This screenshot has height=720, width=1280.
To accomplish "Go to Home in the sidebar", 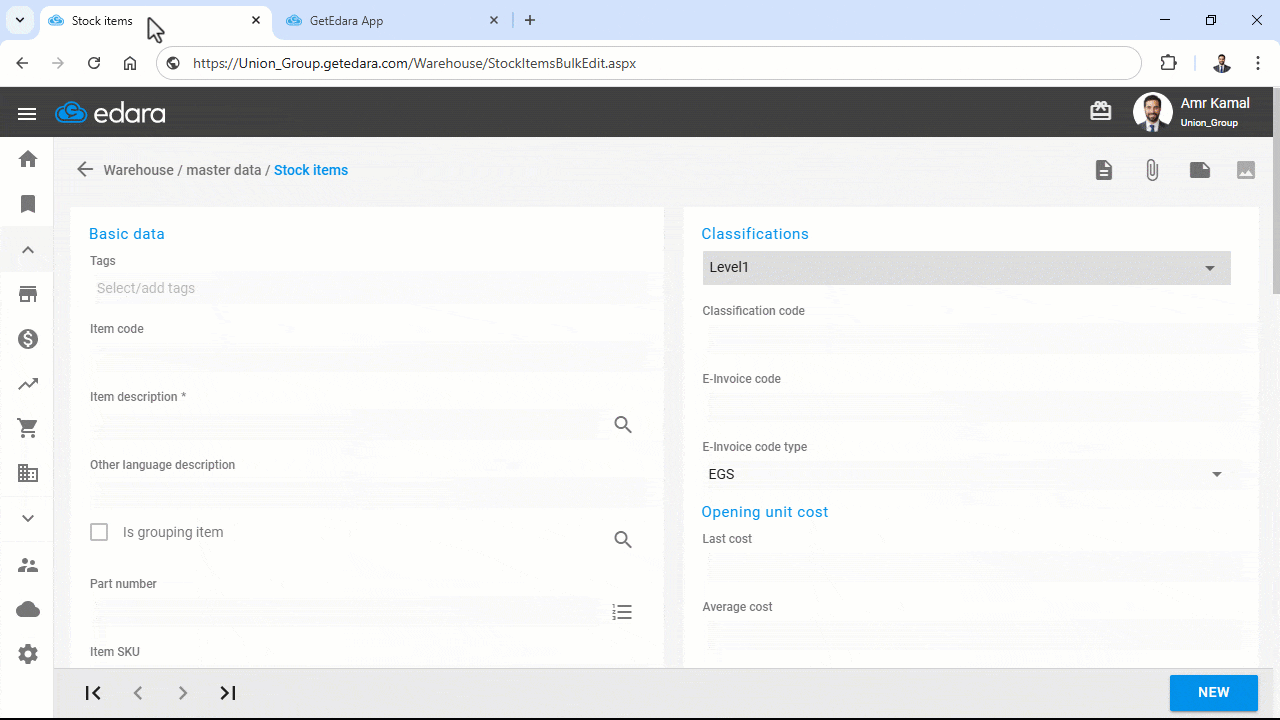I will coord(28,159).
